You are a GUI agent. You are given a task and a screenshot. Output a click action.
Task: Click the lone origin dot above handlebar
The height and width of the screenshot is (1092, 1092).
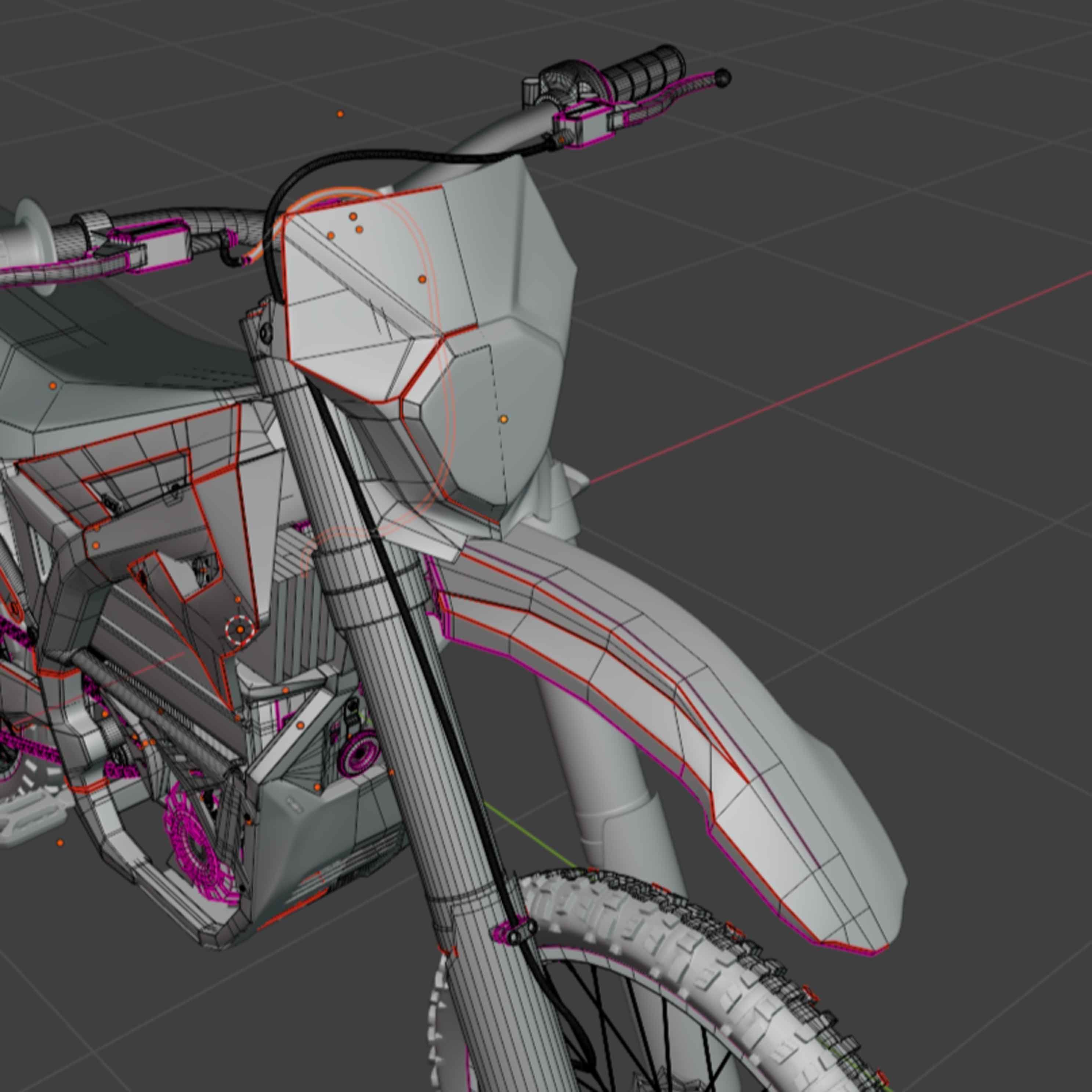[340, 114]
